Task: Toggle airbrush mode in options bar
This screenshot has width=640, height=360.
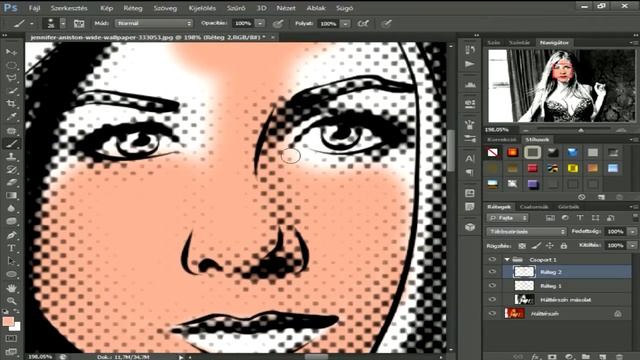Action: tap(364, 24)
